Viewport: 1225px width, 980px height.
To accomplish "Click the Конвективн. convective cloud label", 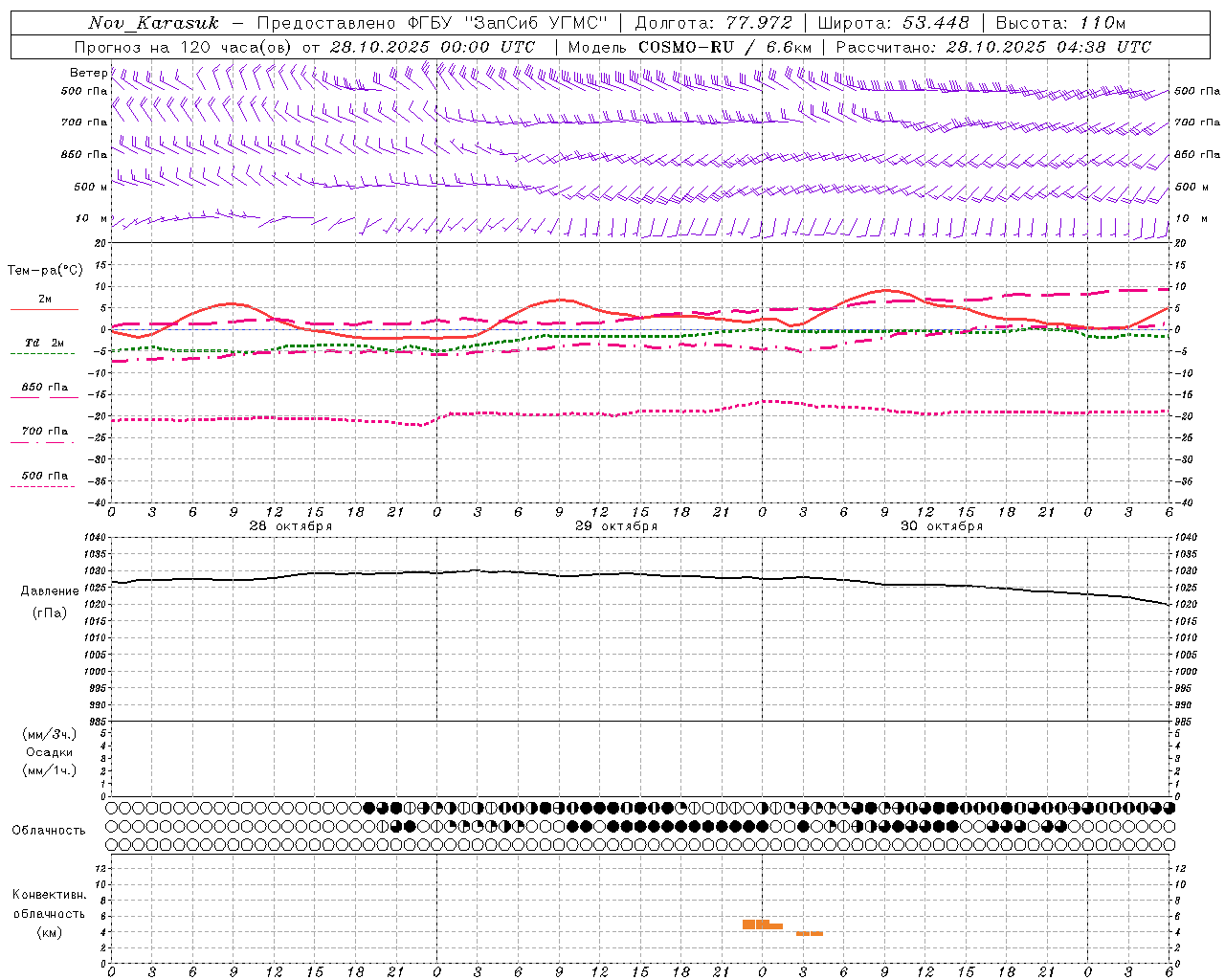I will point(49,895).
